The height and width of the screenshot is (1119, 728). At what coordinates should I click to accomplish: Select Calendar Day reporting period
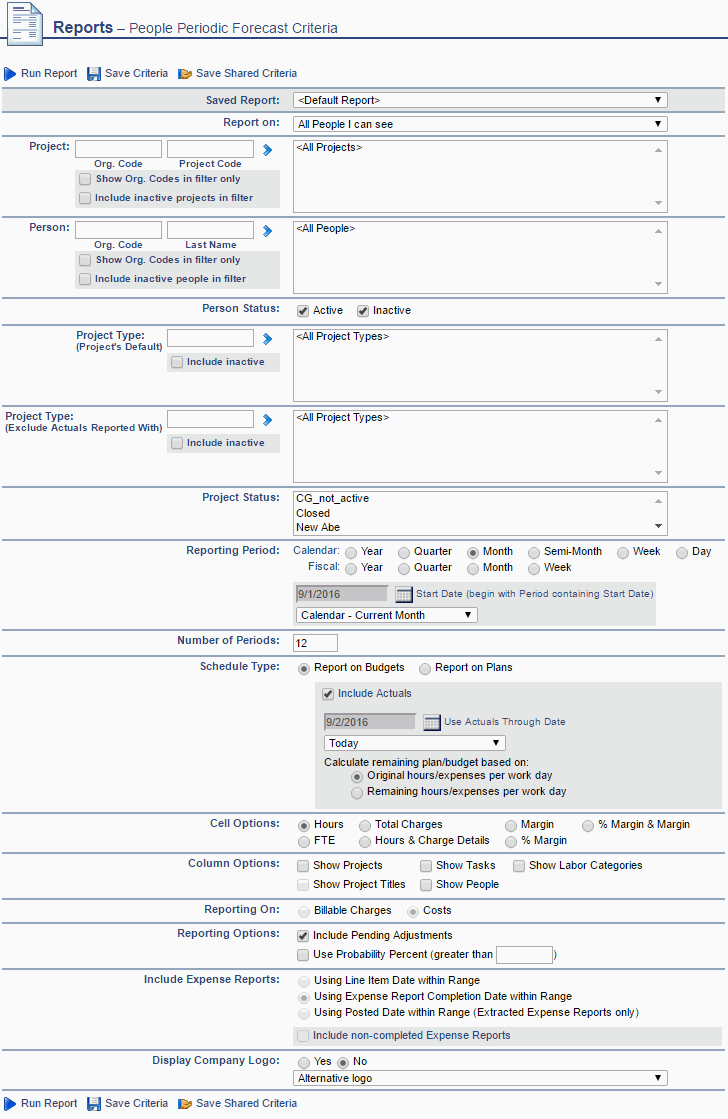[682, 552]
